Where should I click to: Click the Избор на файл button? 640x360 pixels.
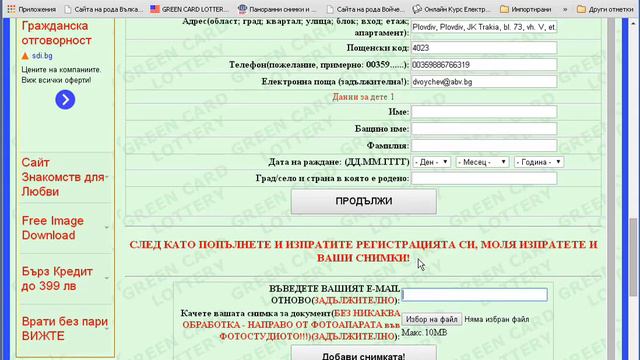431,319
